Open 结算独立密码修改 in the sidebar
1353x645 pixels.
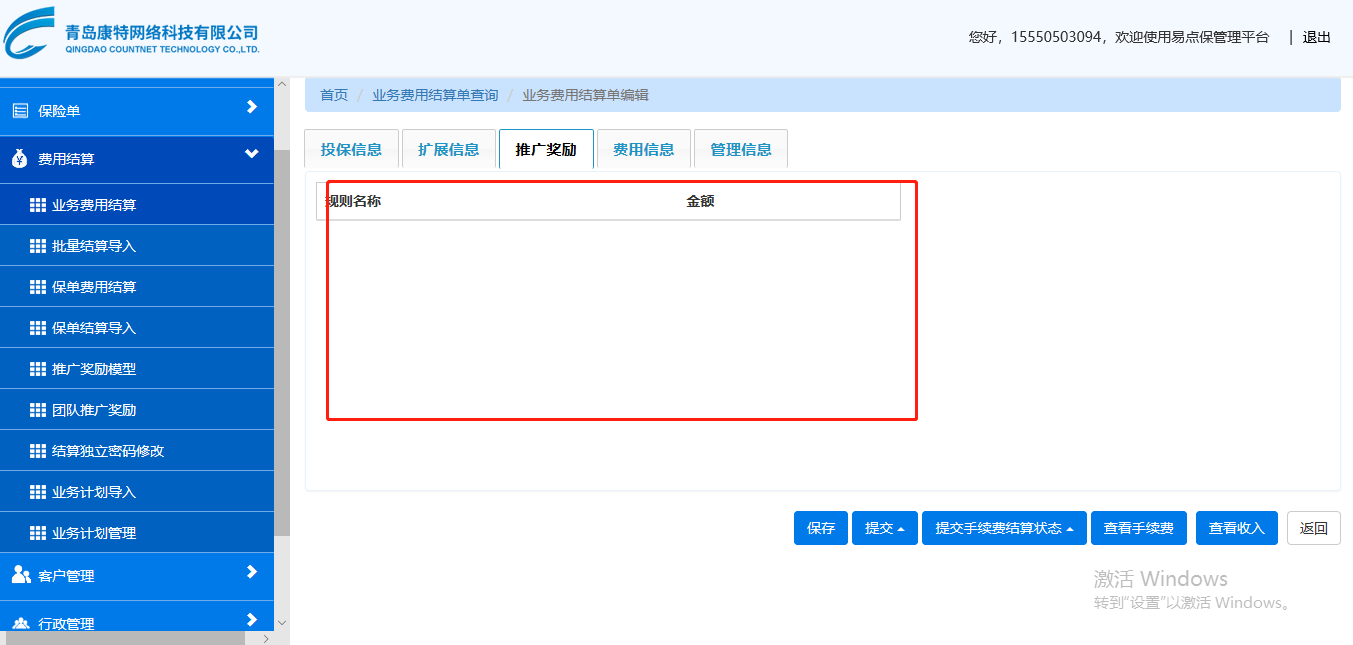coord(137,451)
